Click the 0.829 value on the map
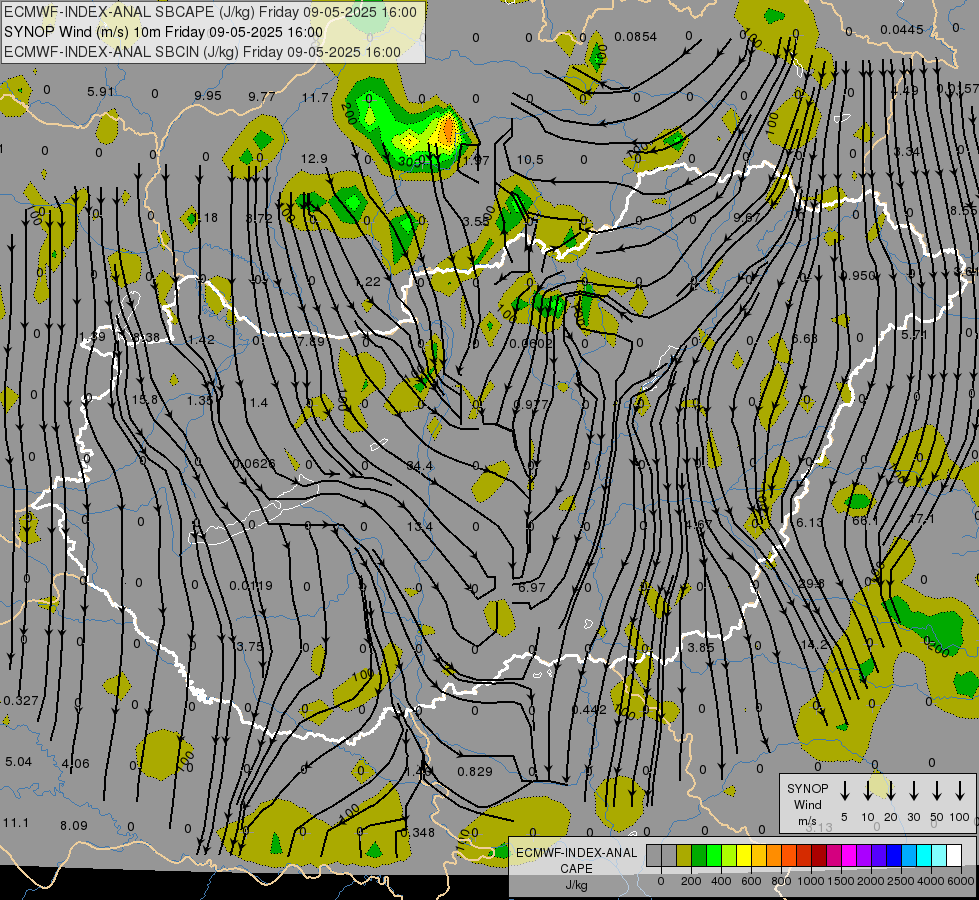 475,772
